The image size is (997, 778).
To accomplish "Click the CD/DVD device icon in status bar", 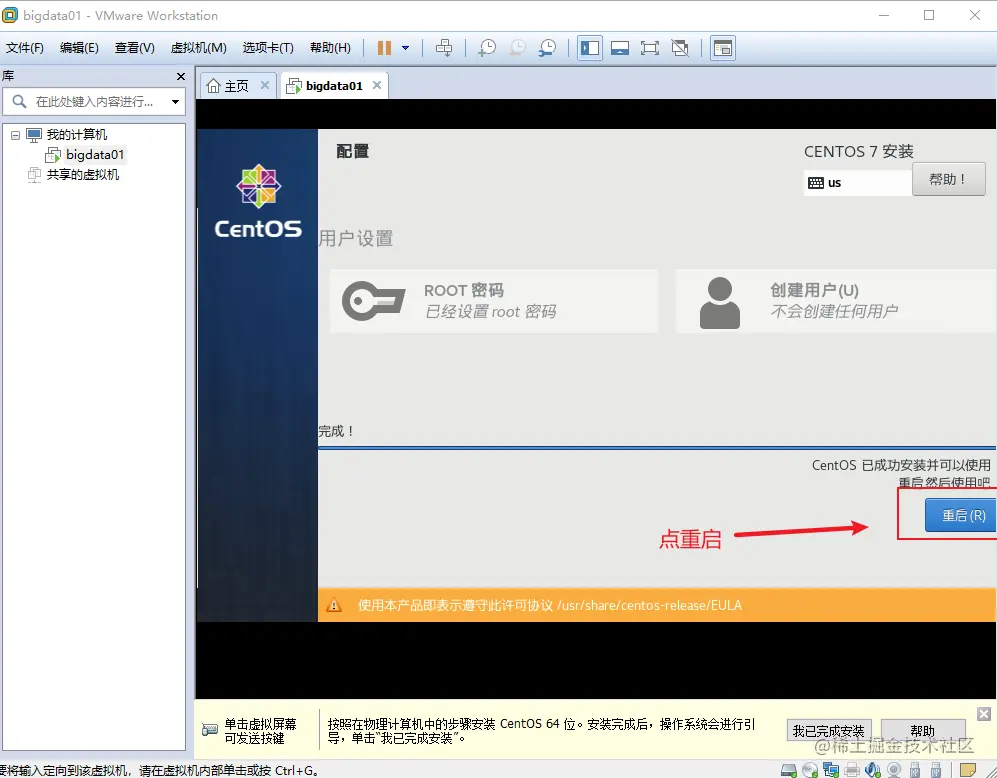I will point(809,769).
